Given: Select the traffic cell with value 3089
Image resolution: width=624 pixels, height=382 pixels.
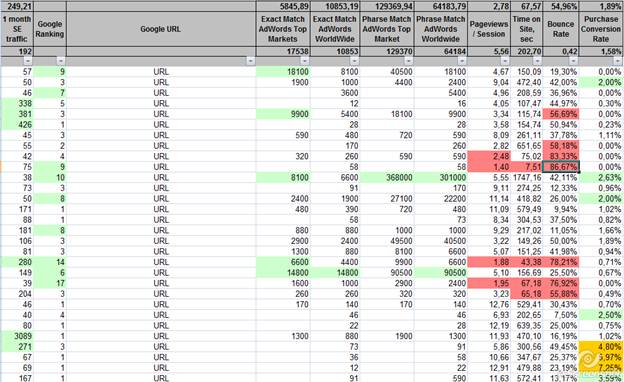Looking at the screenshot, I should (17, 336).
